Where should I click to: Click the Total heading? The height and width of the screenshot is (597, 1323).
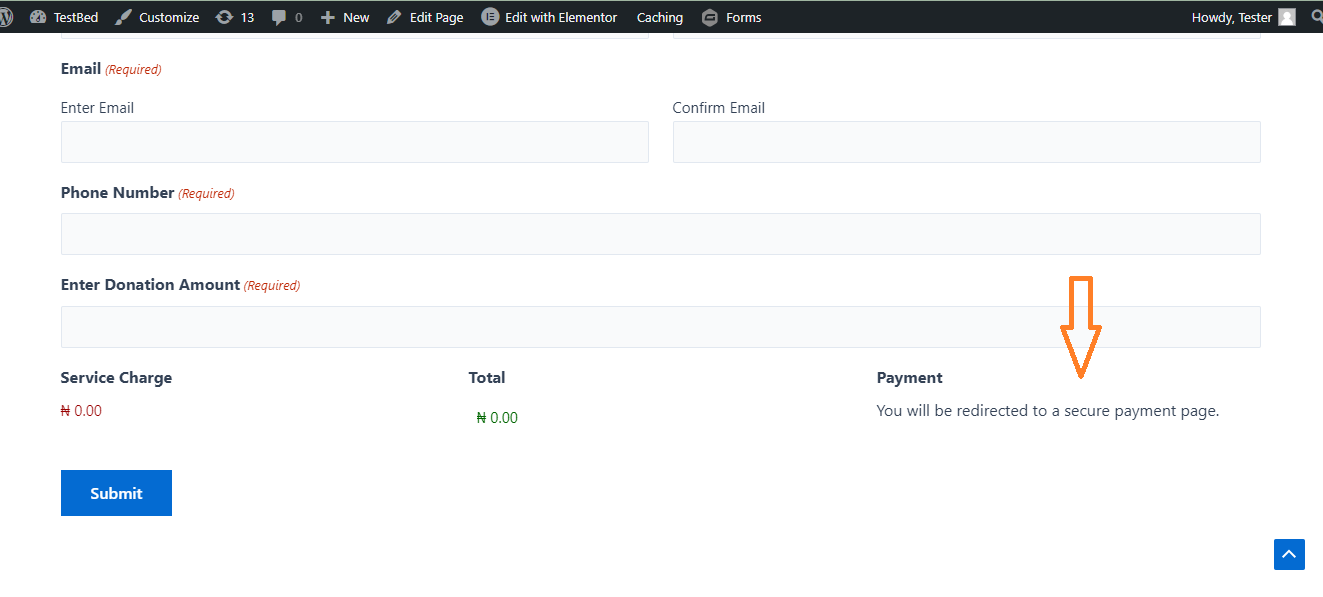tap(487, 378)
